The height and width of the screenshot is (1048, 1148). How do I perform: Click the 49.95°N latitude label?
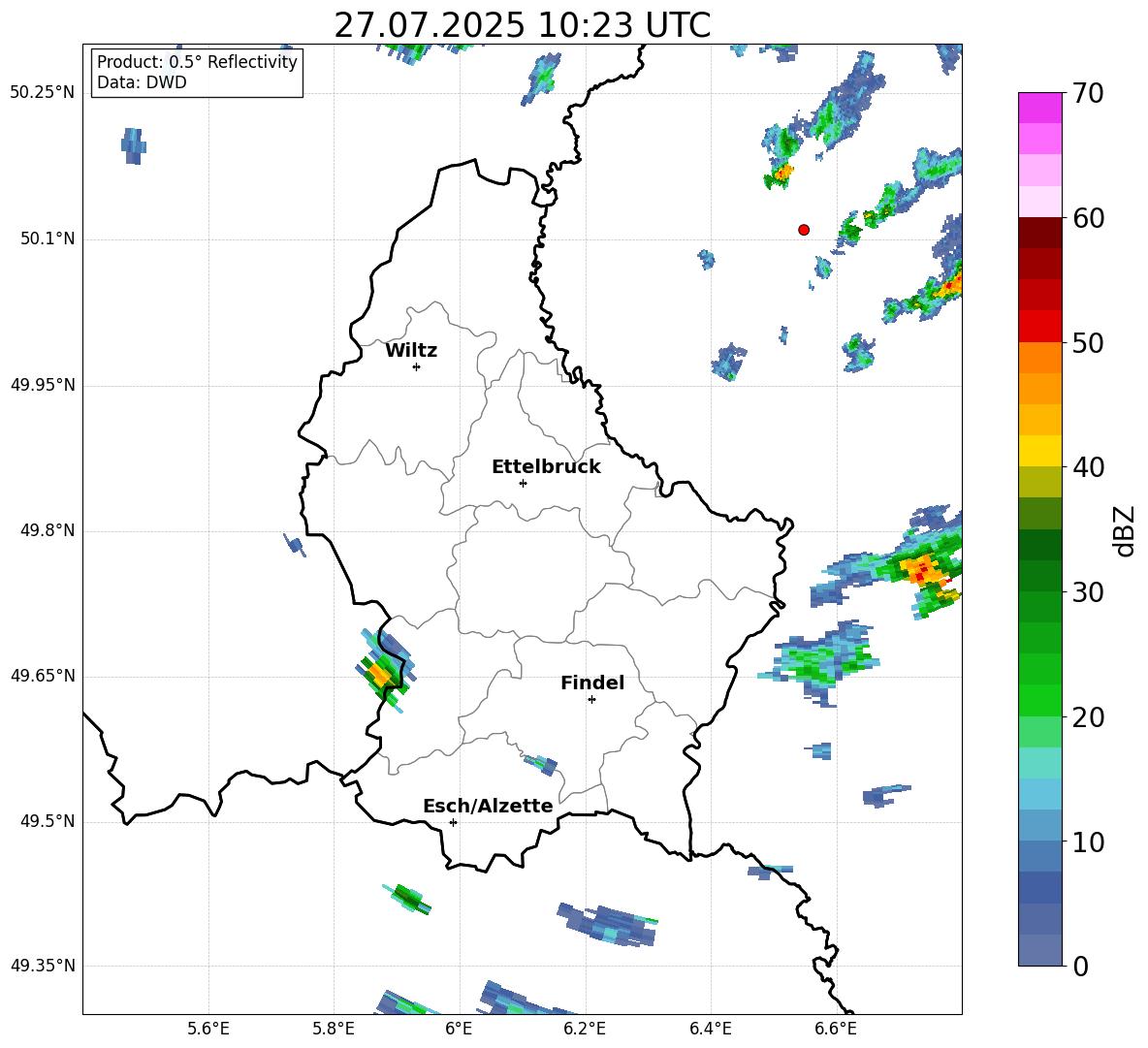coord(43,385)
